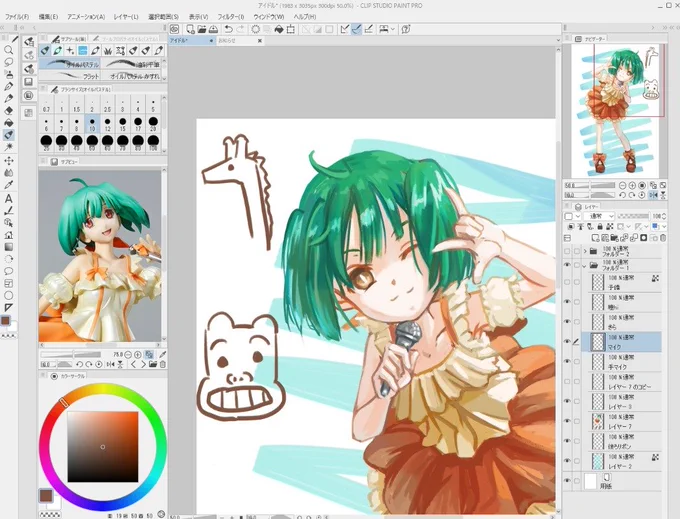The height and width of the screenshot is (519, 680).
Task: Click the Lock layer padlock icon
Action: 600,227
